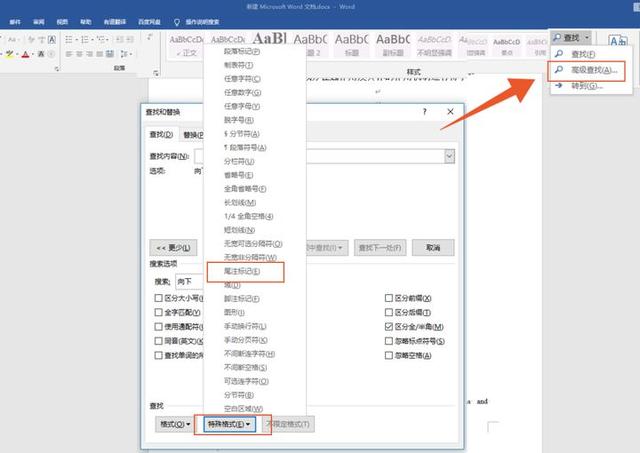The width and height of the screenshot is (640, 453).
Task: Click the arrow icon beside 转到
Action: (x=559, y=85)
